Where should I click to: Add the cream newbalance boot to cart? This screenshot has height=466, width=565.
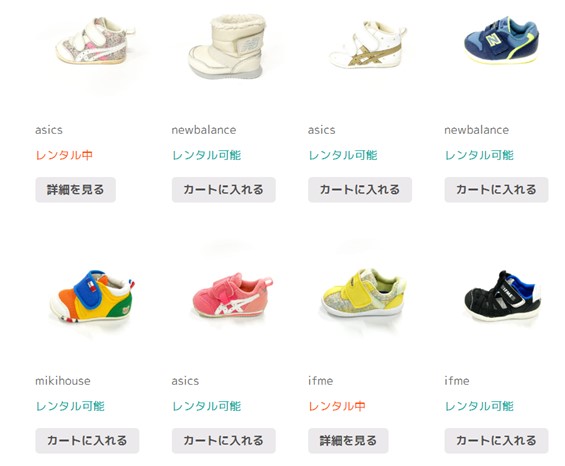tap(223, 190)
